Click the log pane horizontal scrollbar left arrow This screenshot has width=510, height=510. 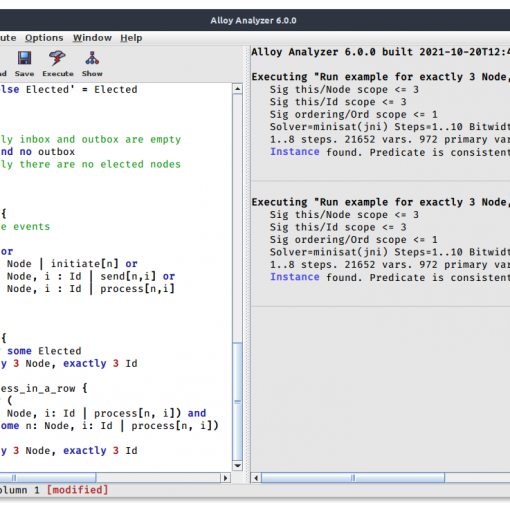(256, 478)
